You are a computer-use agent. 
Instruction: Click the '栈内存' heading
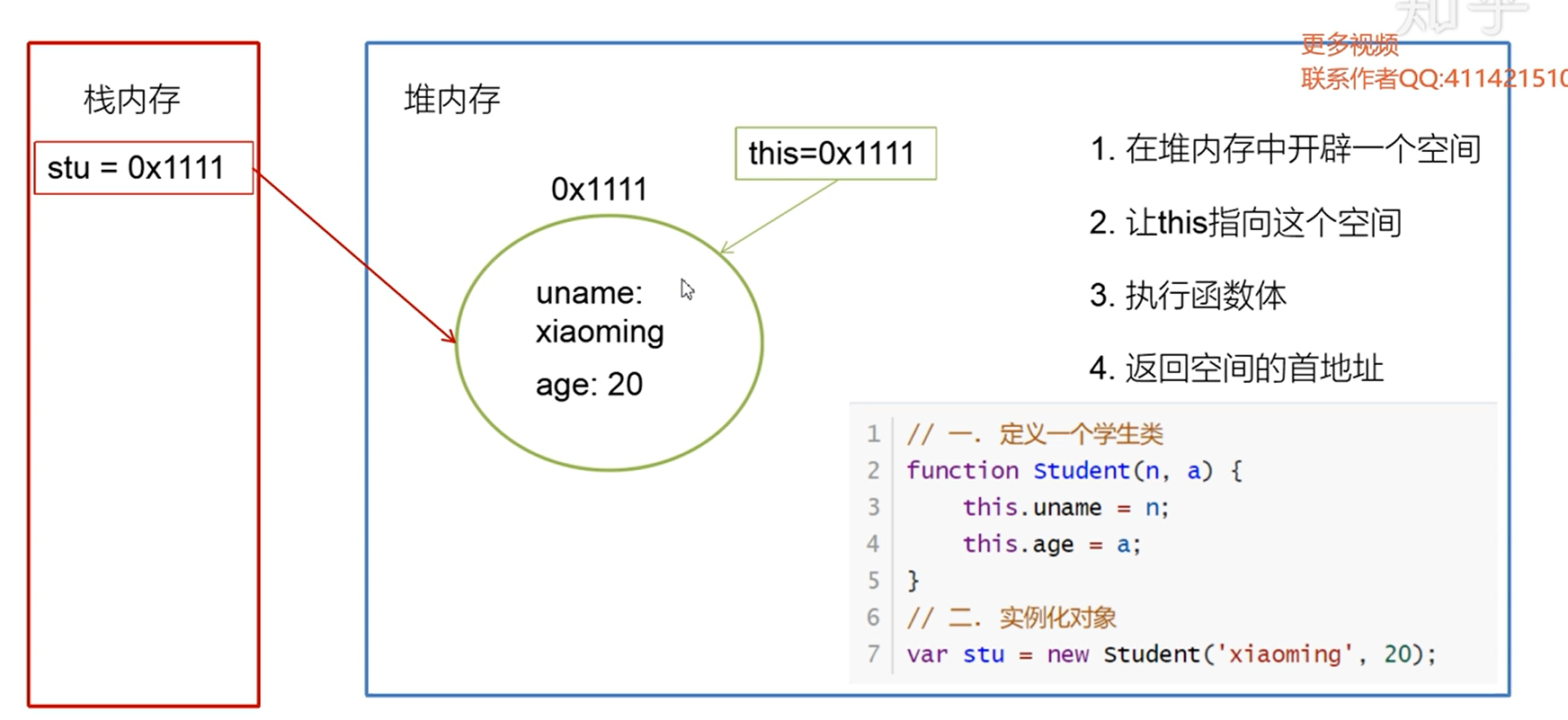point(132,99)
